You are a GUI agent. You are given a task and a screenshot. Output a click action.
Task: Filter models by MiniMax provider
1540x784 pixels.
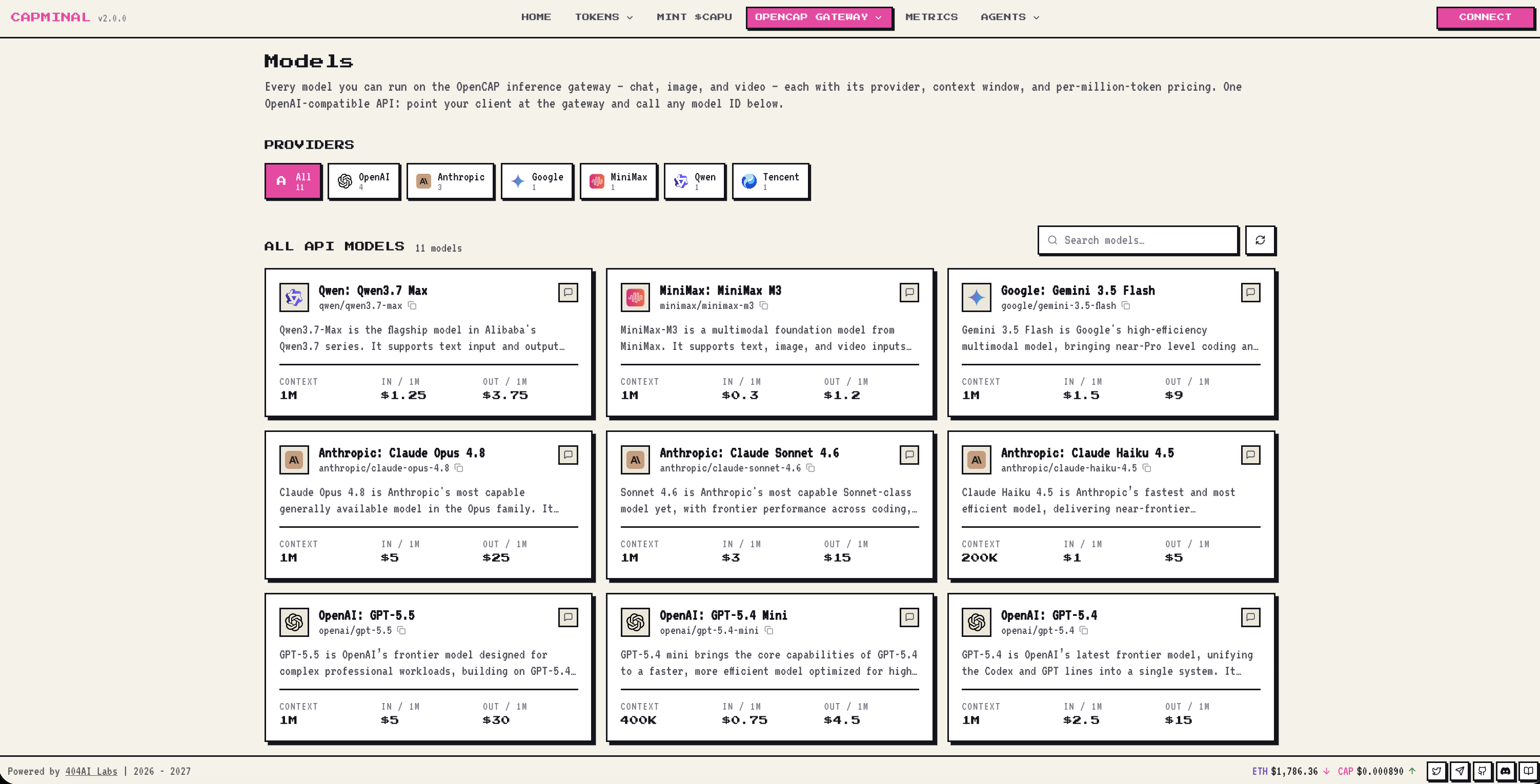pos(618,181)
